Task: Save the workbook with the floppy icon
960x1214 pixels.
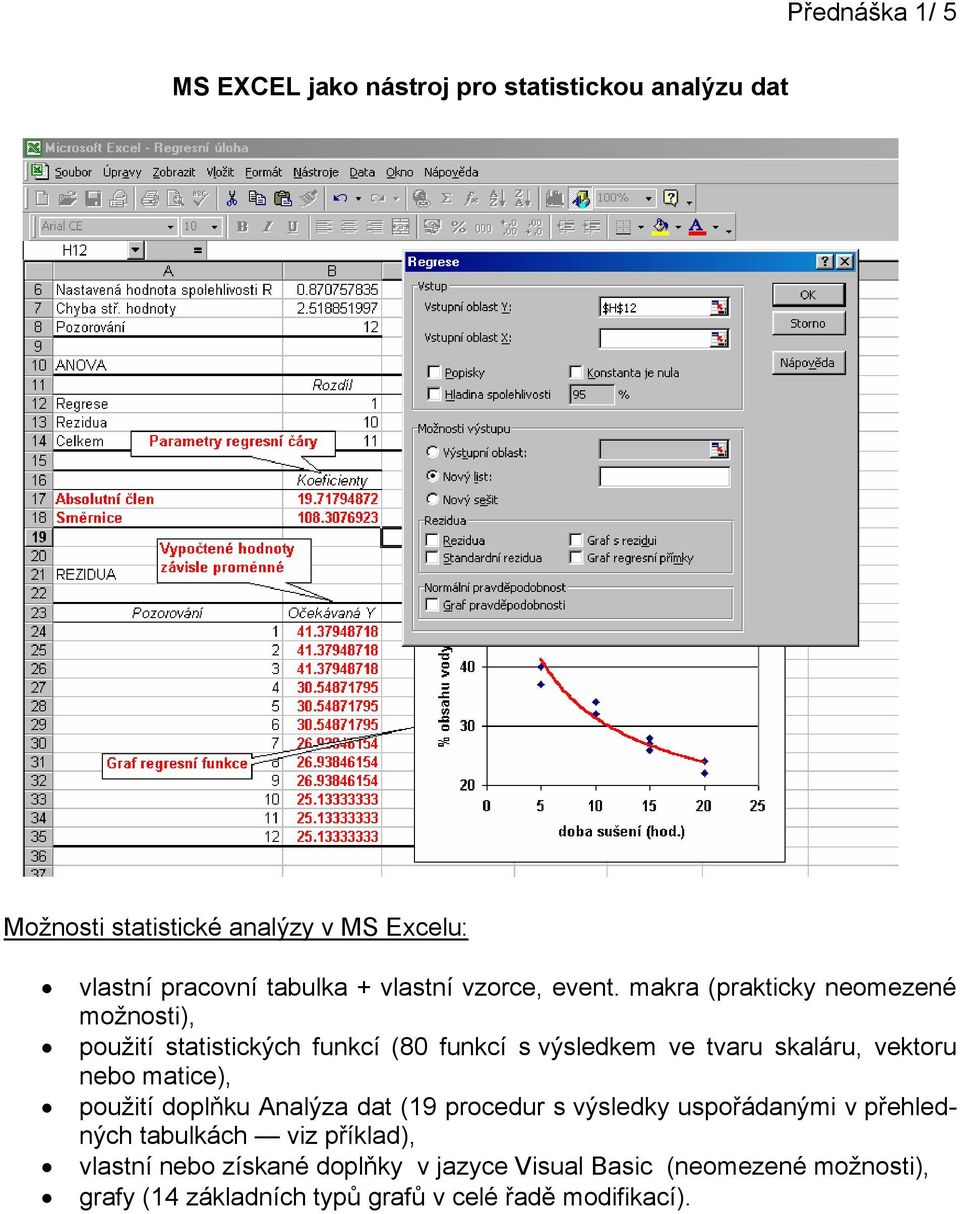Action: 93,198
